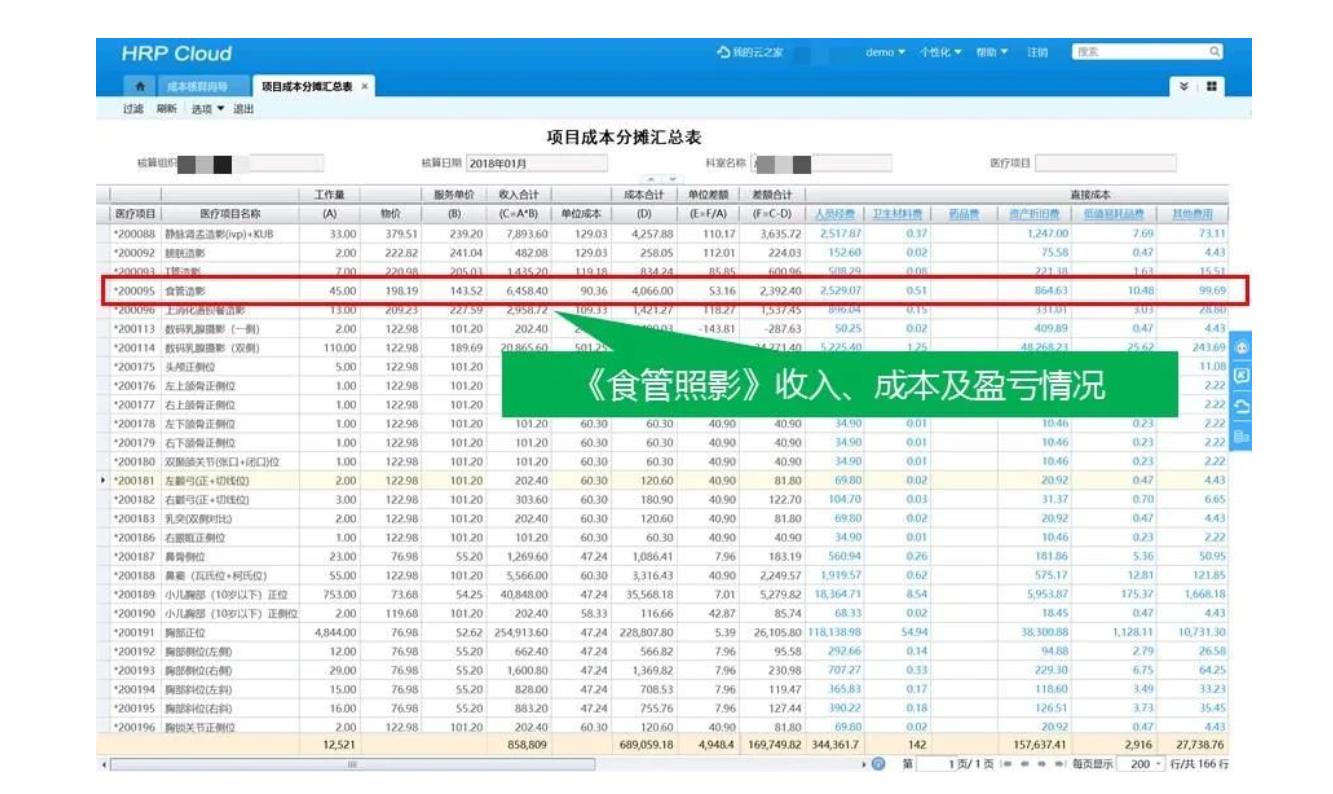Close the 项目成本分摊汇总表 tab
This screenshot has width=1333, height=794.
pyautogui.click(x=364, y=87)
